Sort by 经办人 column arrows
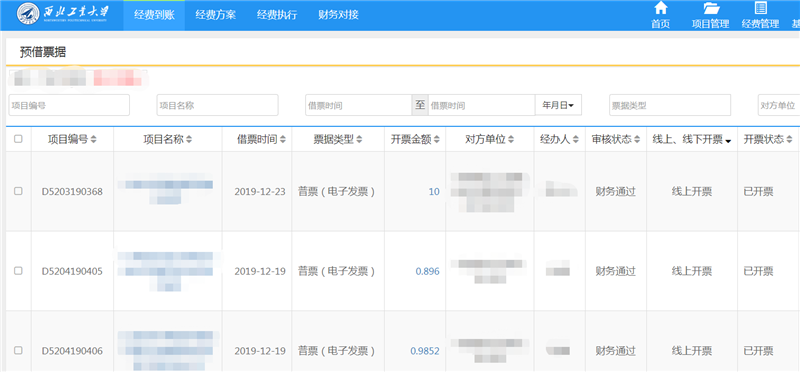This screenshot has height=372, width=800. pyautogui.click(x=576, y=139)
